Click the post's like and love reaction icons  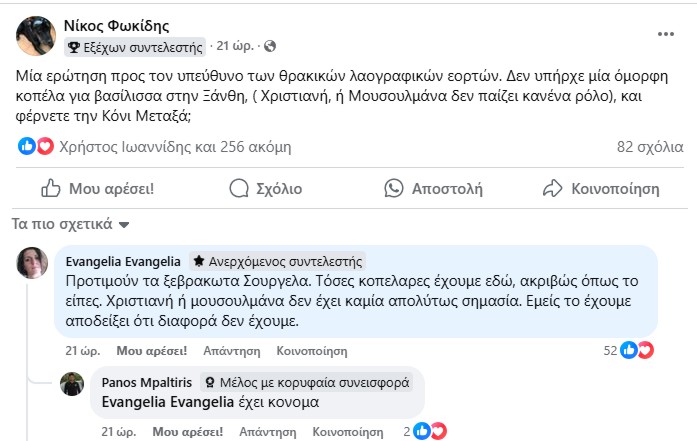pos(36,147)
